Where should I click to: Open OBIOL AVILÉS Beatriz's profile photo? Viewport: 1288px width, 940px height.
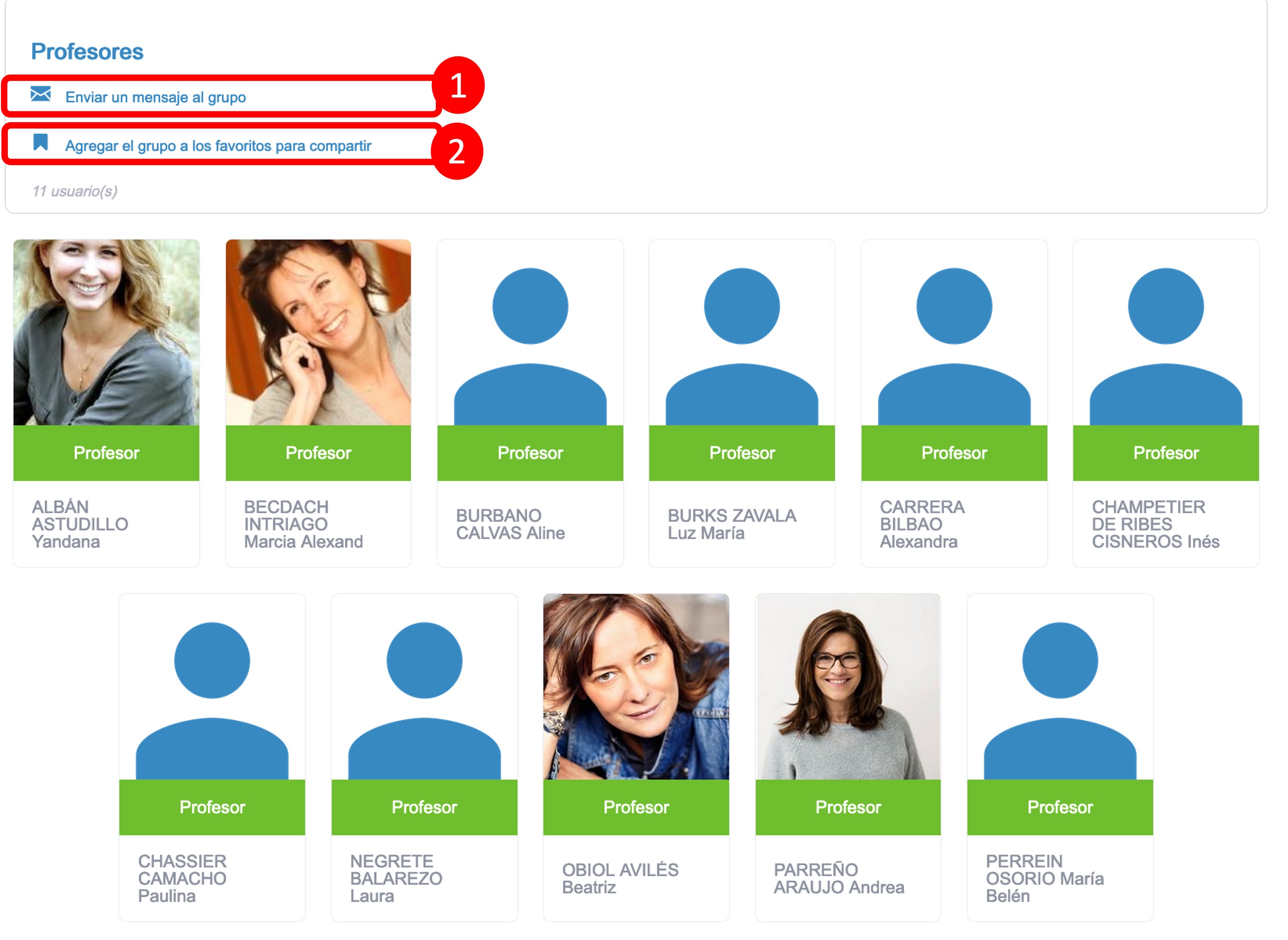(x=636, y=687)
